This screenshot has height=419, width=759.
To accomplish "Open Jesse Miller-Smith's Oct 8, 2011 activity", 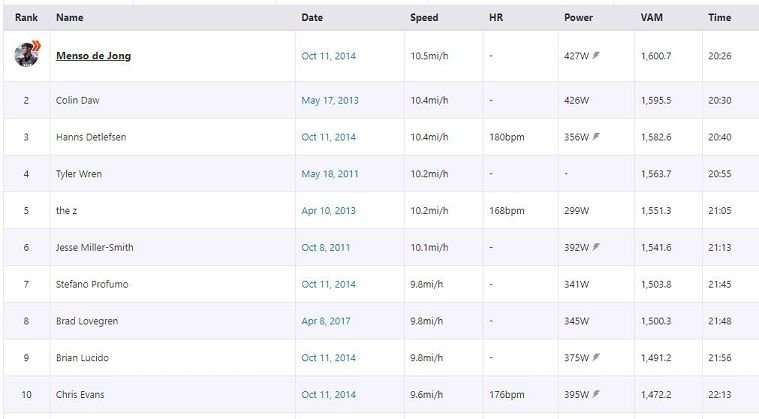I will [325, 247].
